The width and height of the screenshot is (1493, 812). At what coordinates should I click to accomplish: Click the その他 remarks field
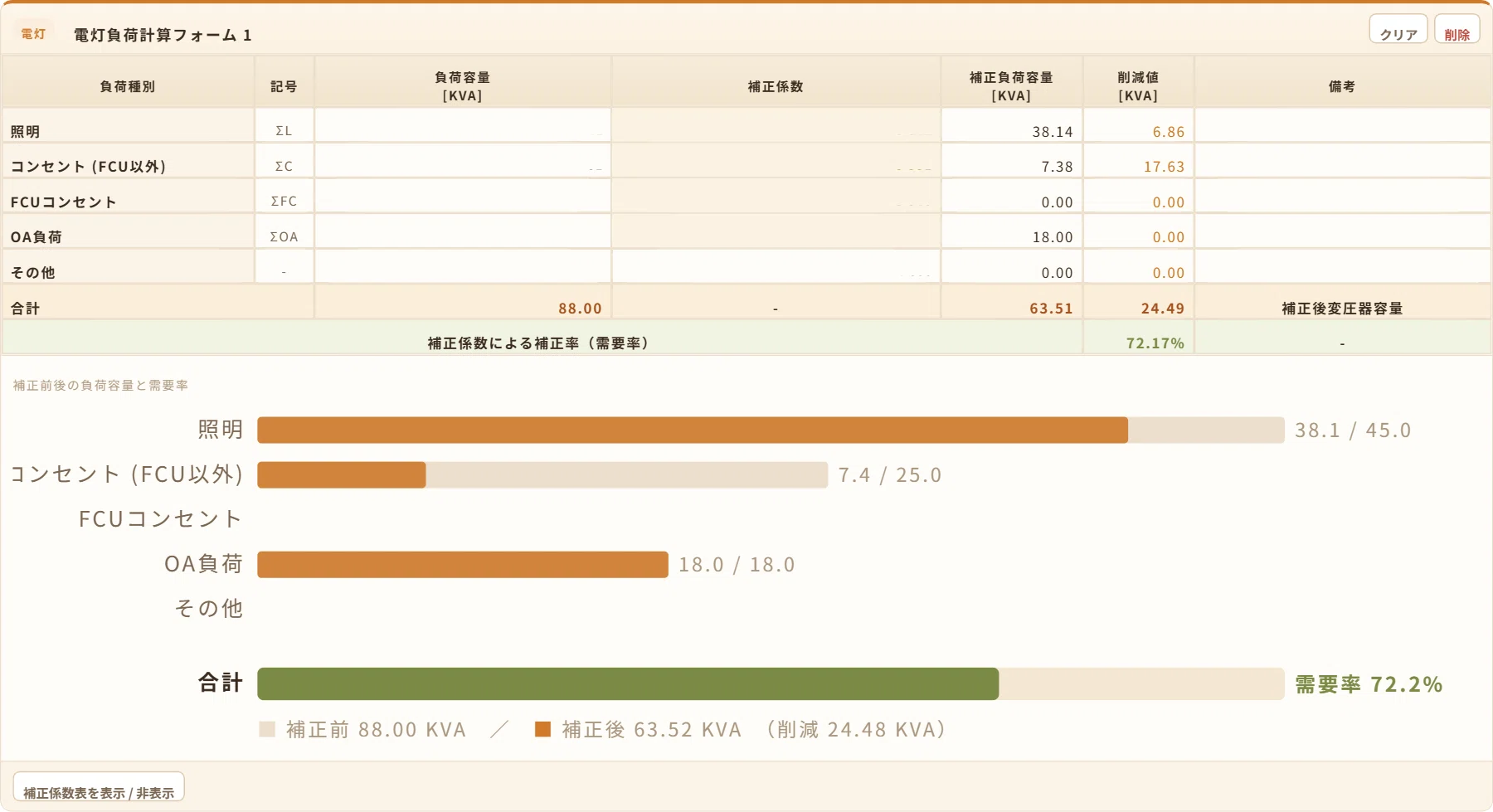pyautogui.click(x=1342, y=266)
